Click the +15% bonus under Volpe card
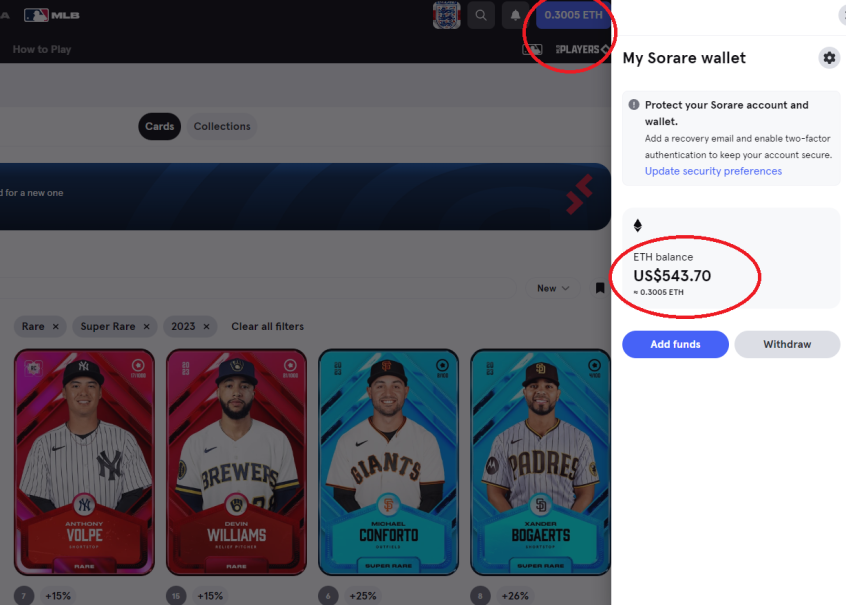Screen dimensions: 846x605 [x=58, y=596]
